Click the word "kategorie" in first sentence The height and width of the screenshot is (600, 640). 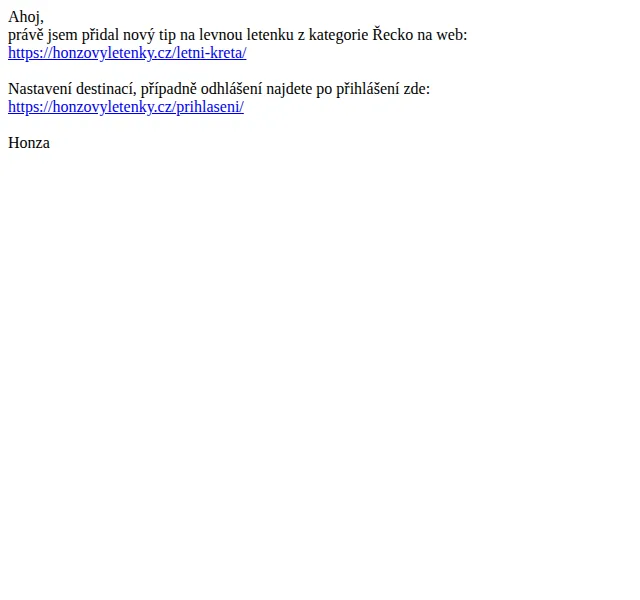click(x=338, y=36)
